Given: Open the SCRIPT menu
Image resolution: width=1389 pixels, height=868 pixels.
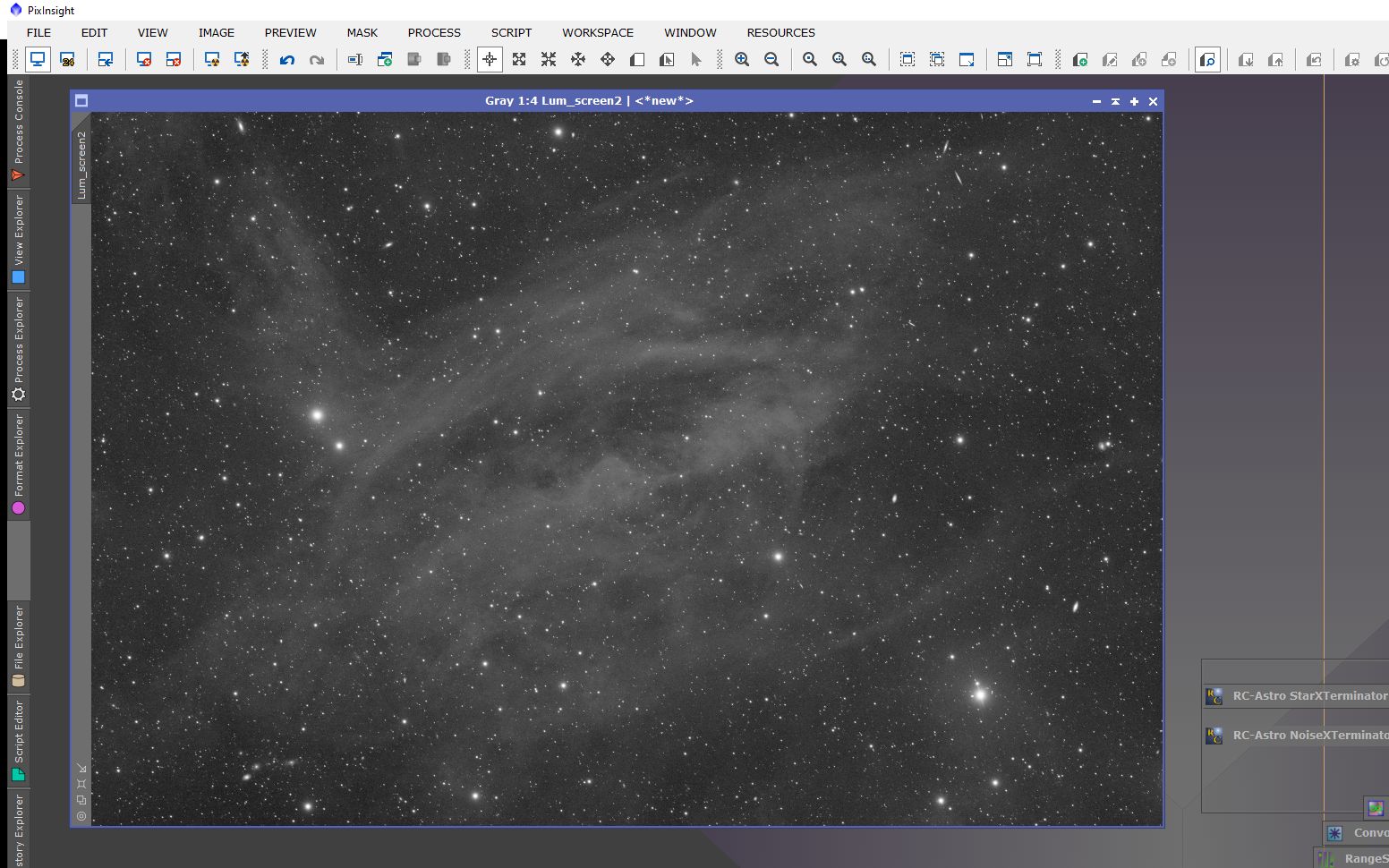Looking at the screenshot, I should pos(511,32).
